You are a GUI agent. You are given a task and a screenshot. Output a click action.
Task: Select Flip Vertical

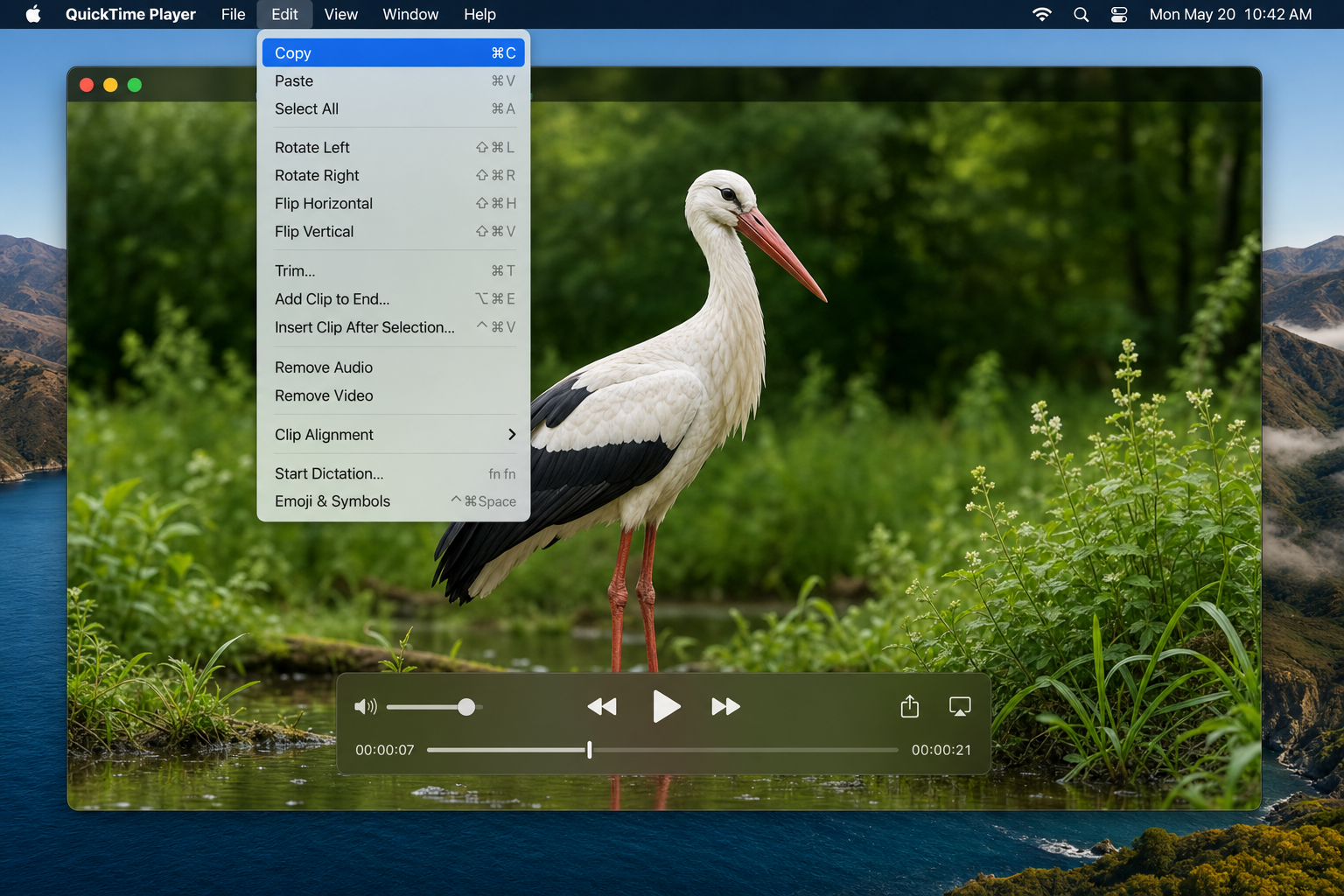(x=394, y=231)
